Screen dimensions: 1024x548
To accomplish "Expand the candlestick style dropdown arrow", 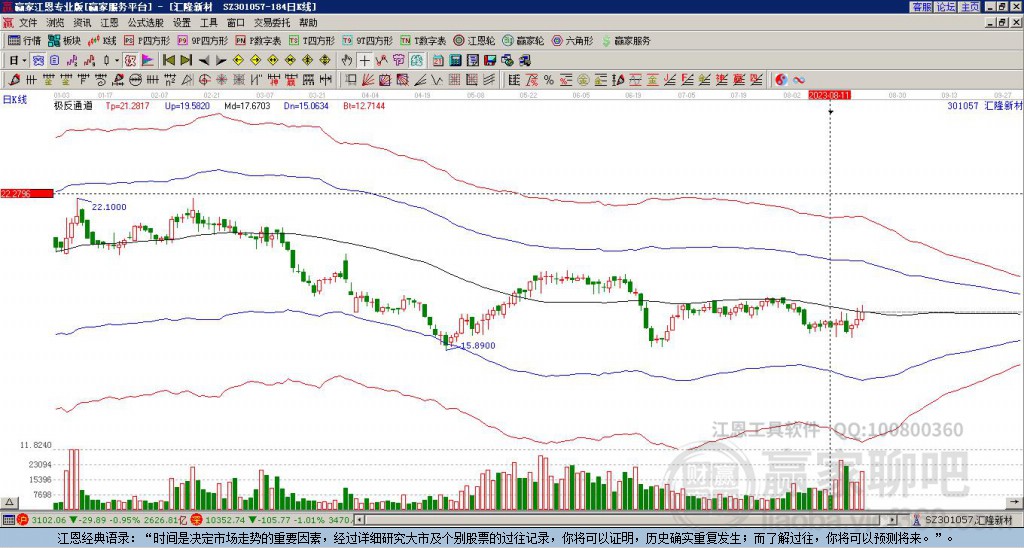I will pos(117,61).
